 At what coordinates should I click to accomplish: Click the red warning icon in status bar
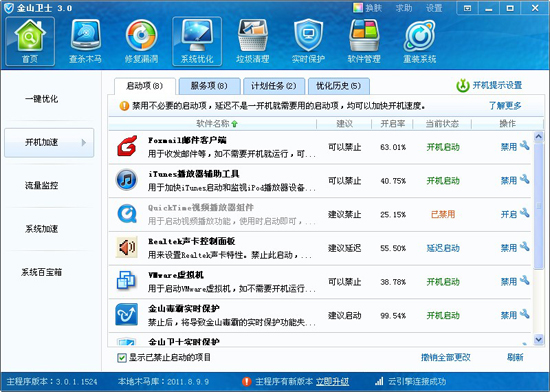click(247, 381)
